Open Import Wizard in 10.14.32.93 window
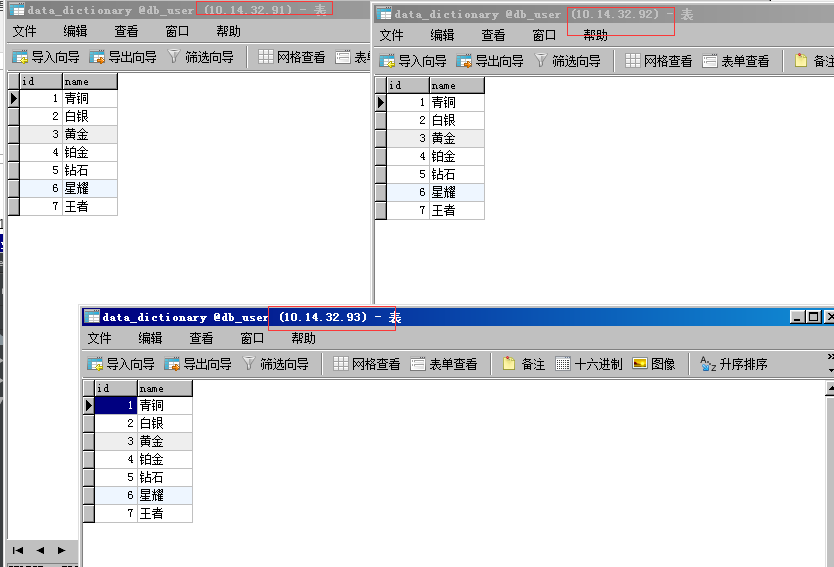Viewport: 834px width, 567px height. tap(121, 364)
